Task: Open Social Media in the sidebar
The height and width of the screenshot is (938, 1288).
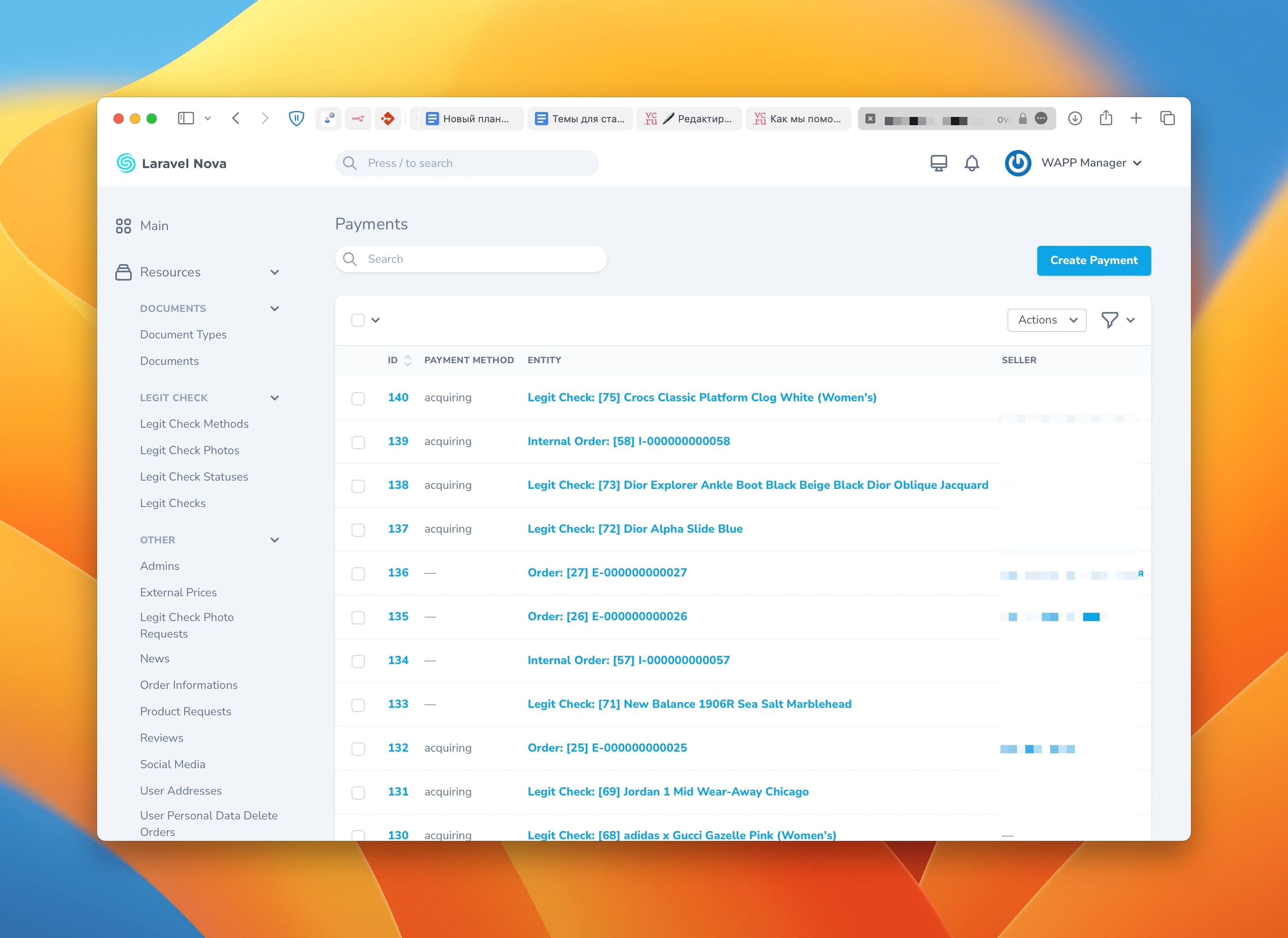Action: pos(173,764)
